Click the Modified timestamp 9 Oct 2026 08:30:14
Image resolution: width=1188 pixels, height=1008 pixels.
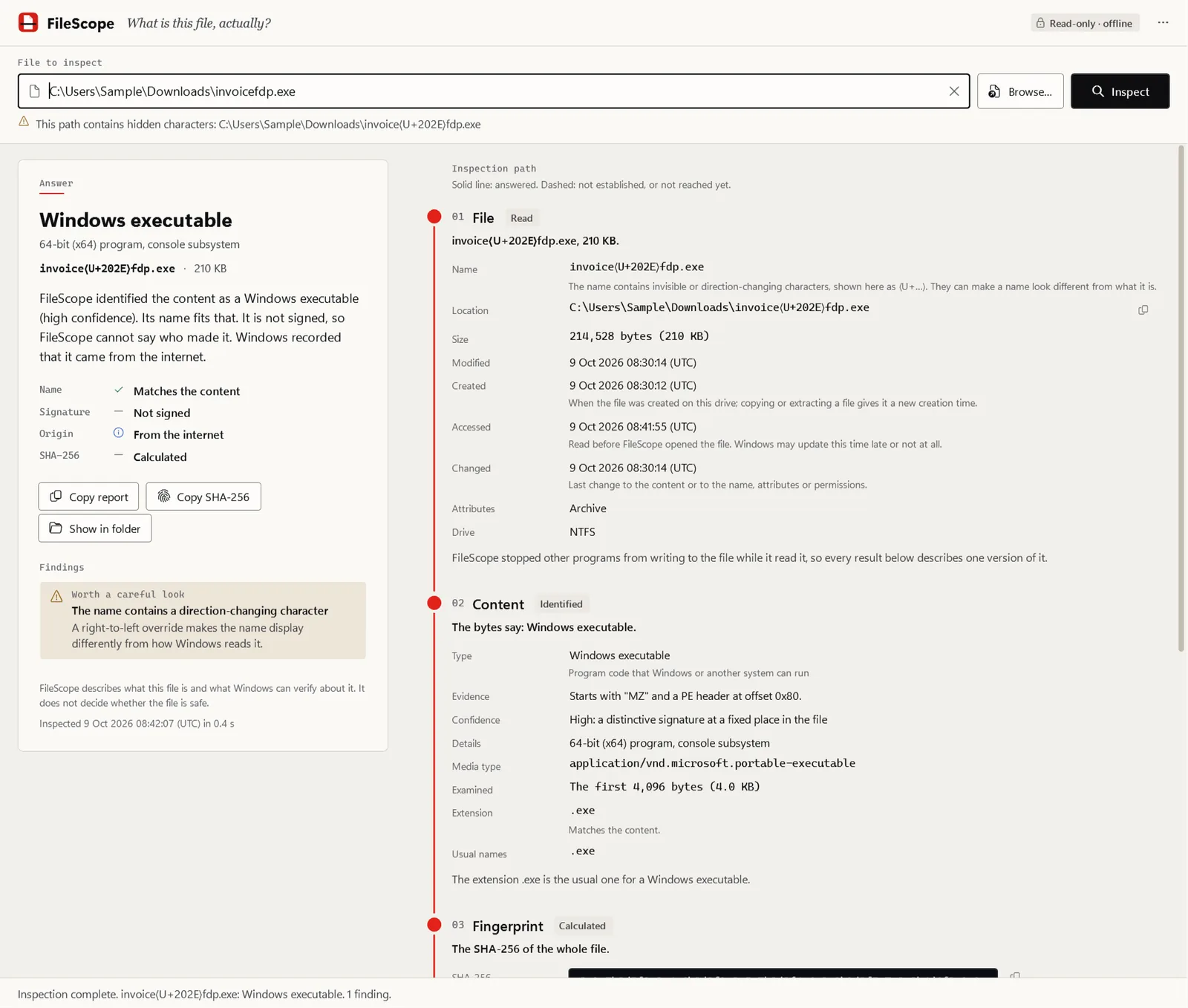tap(633, 362)
